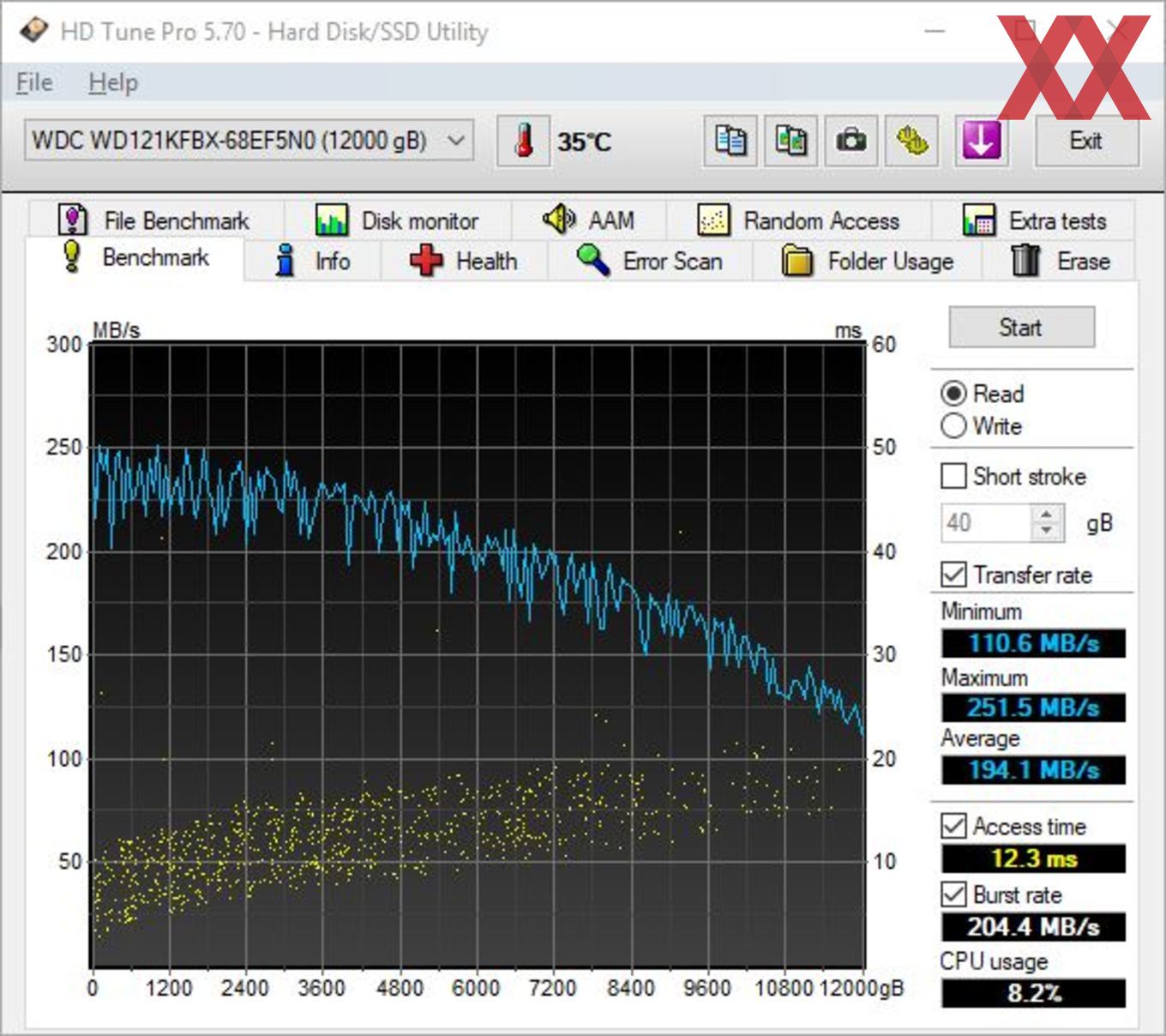Click the Random Access scatter icon
This screenshot has width=1166, height=1036.
713,220
